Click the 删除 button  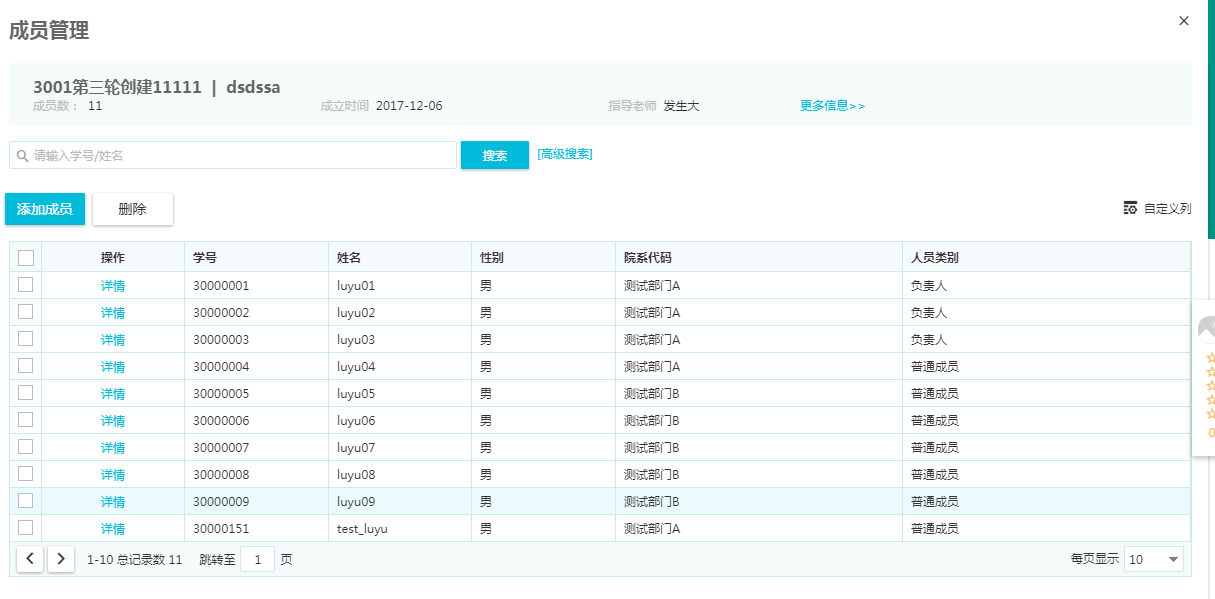click(x=133, y=209)
